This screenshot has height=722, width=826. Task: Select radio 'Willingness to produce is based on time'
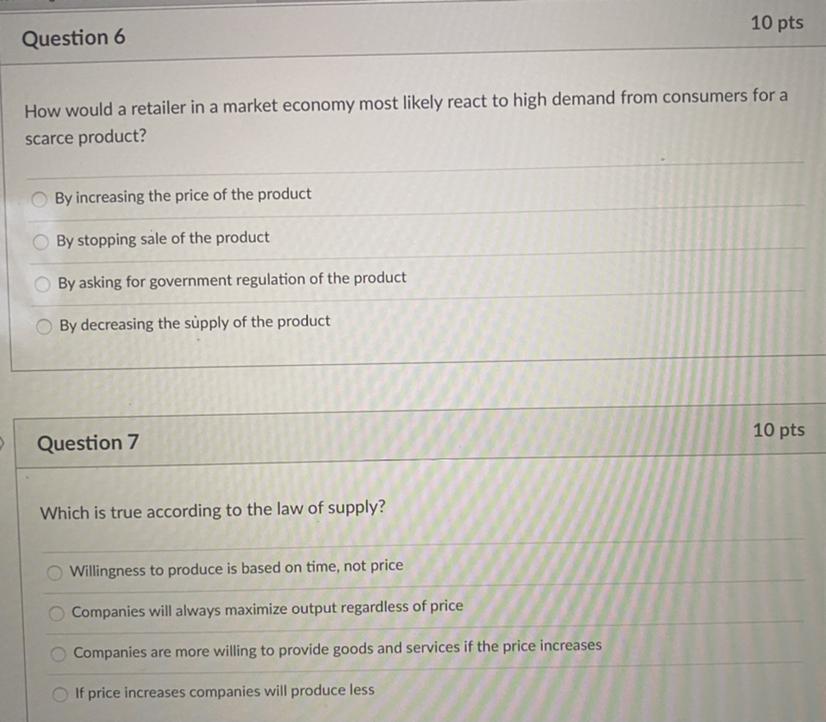coord(55,572)
